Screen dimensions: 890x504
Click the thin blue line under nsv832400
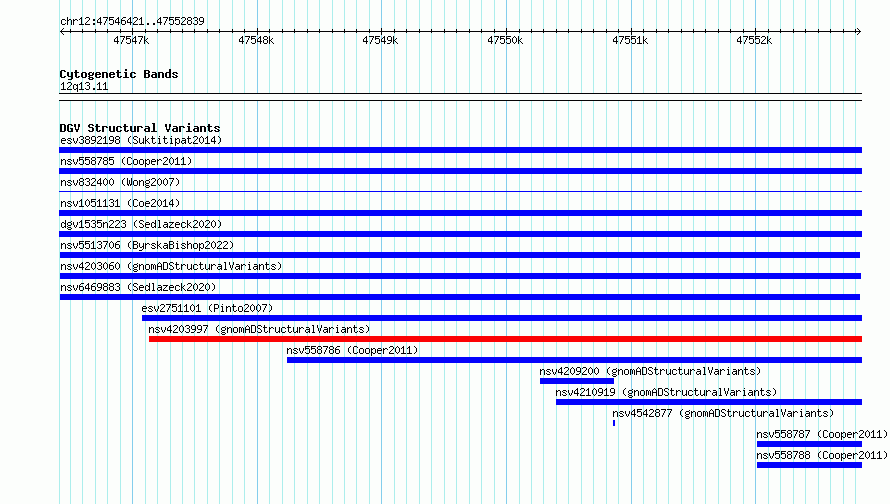460,192
